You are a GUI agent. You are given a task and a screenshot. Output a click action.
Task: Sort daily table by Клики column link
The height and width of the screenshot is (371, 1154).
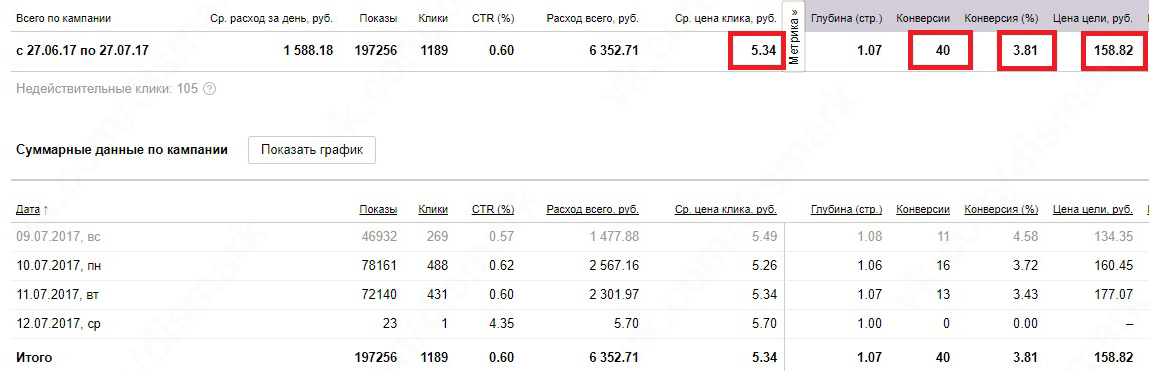pyautogui.click(x=433, y=210)
